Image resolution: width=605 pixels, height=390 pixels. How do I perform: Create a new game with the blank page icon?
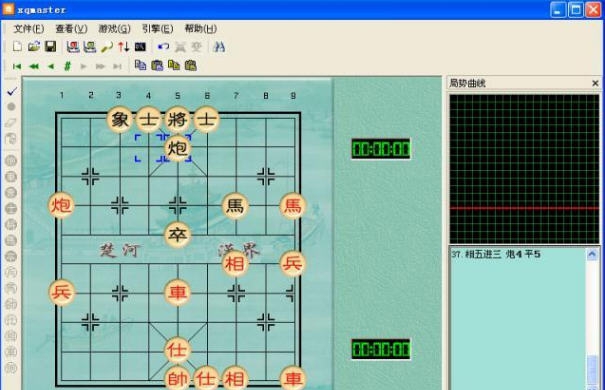pos(17,46)
